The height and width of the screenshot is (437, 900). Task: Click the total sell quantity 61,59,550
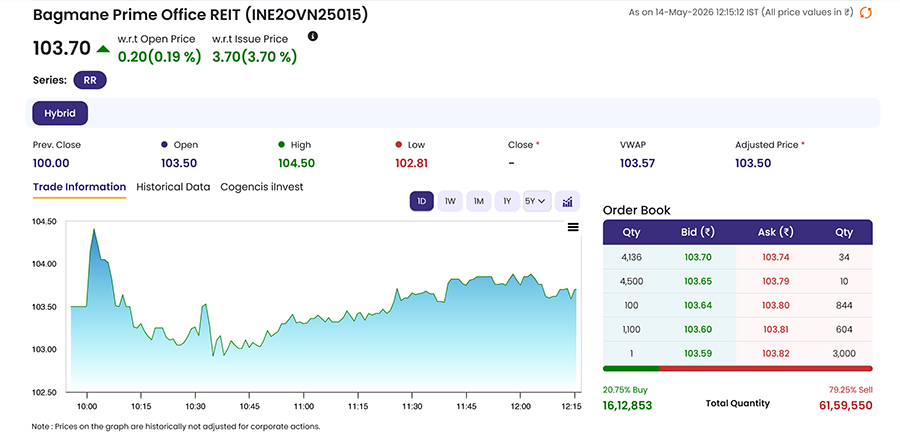pyautogui.click(x=845, y=405)
